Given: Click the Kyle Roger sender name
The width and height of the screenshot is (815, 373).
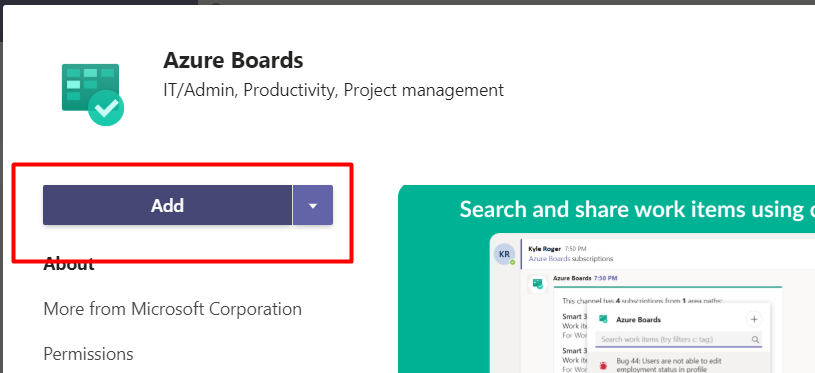Looking at the screenshot, I should (545, 249).
